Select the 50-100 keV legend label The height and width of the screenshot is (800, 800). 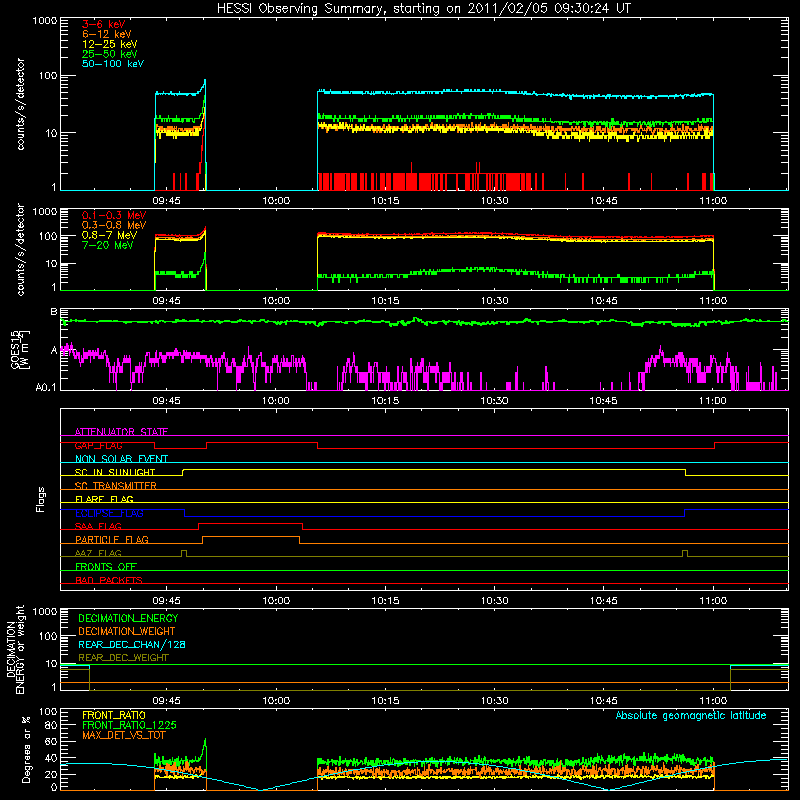coord(113,64)
